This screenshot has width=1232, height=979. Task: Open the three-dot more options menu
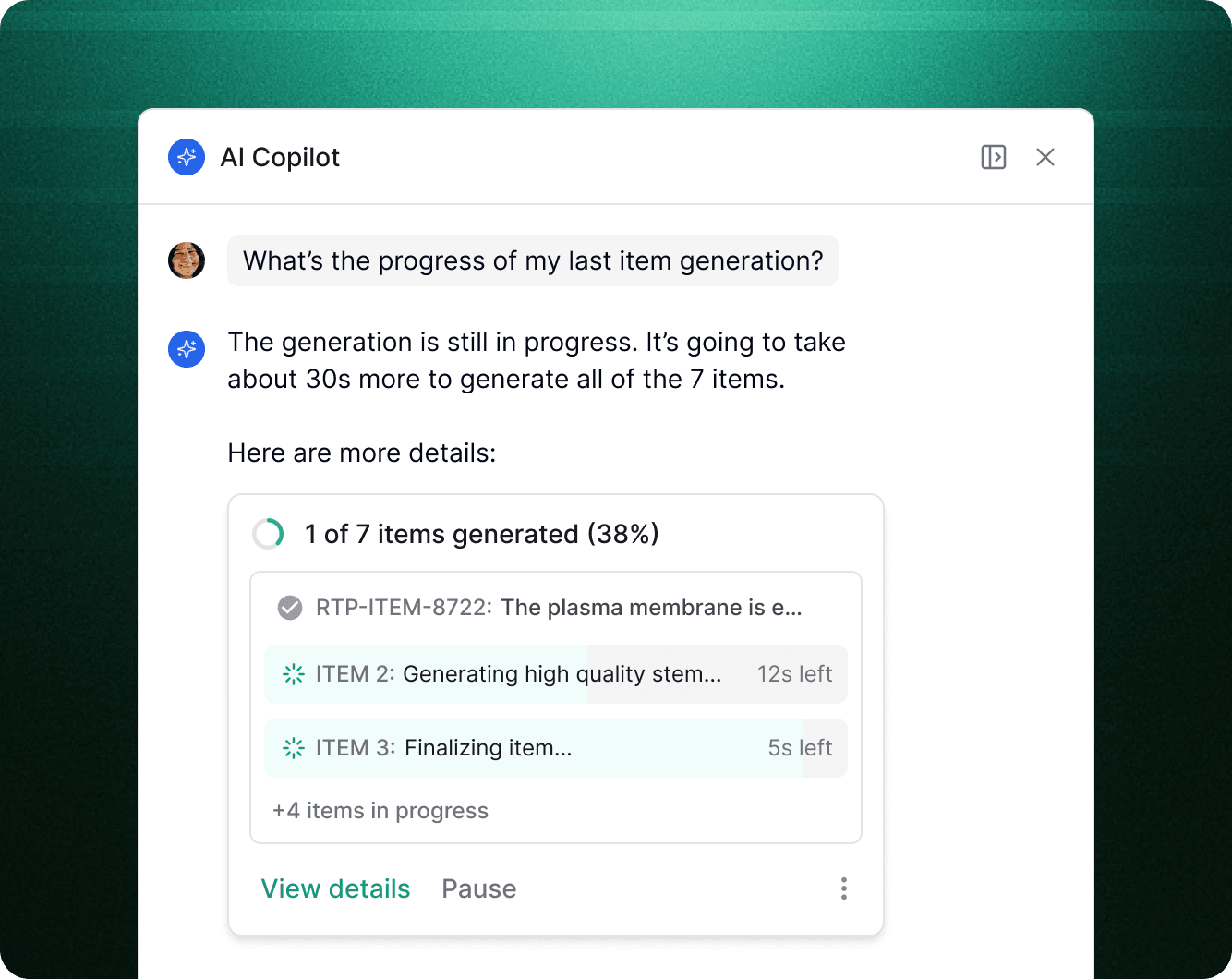click(x=844, y=888)
